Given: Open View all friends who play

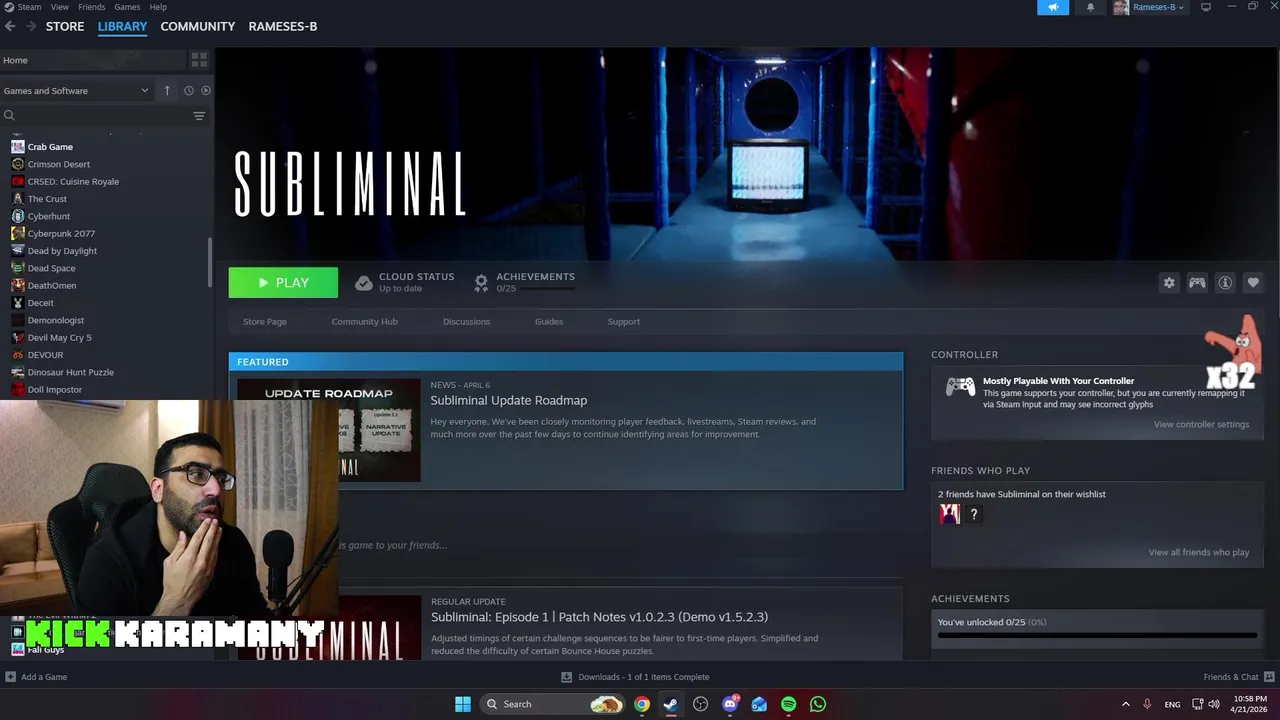Looking at the screenshot, I should tap(1198, 552).
